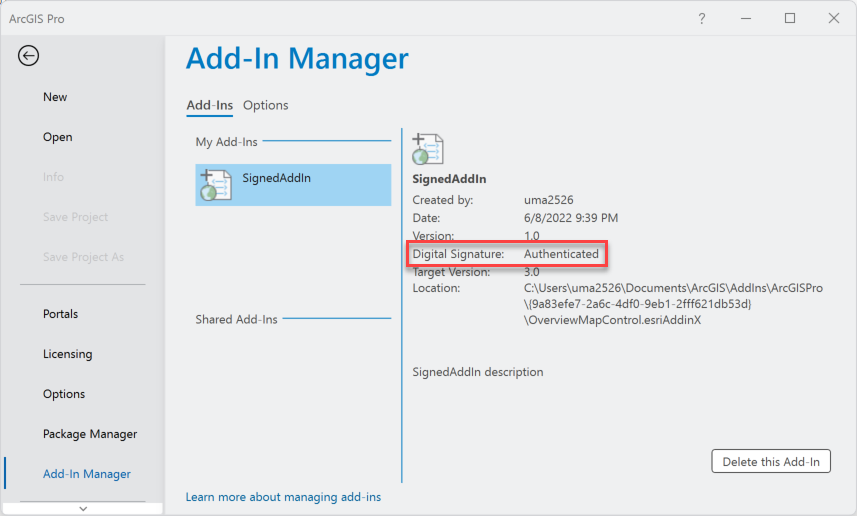Viewport: 857px width, 516px height.
Task: Click the SignedAddIn description text
Action: 478,372
